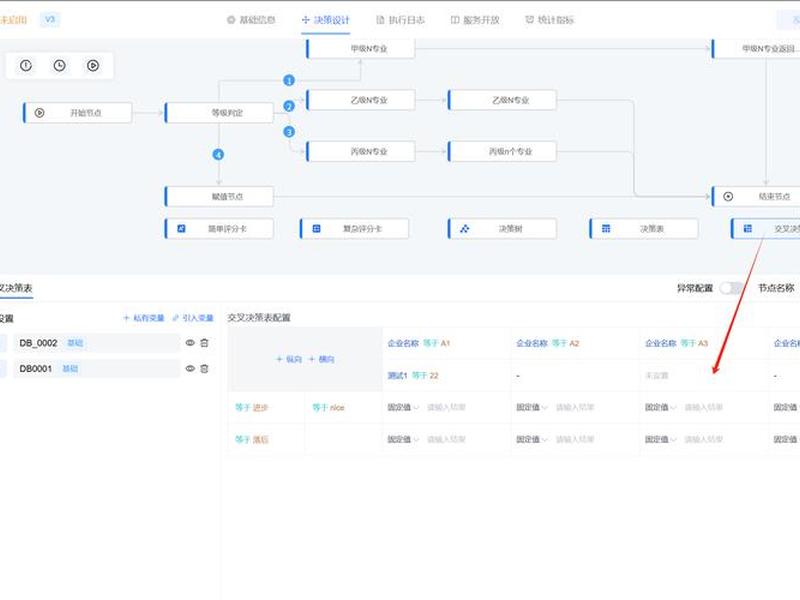Click the play-circle run icon in canvas toolbar

pos(93,65)
